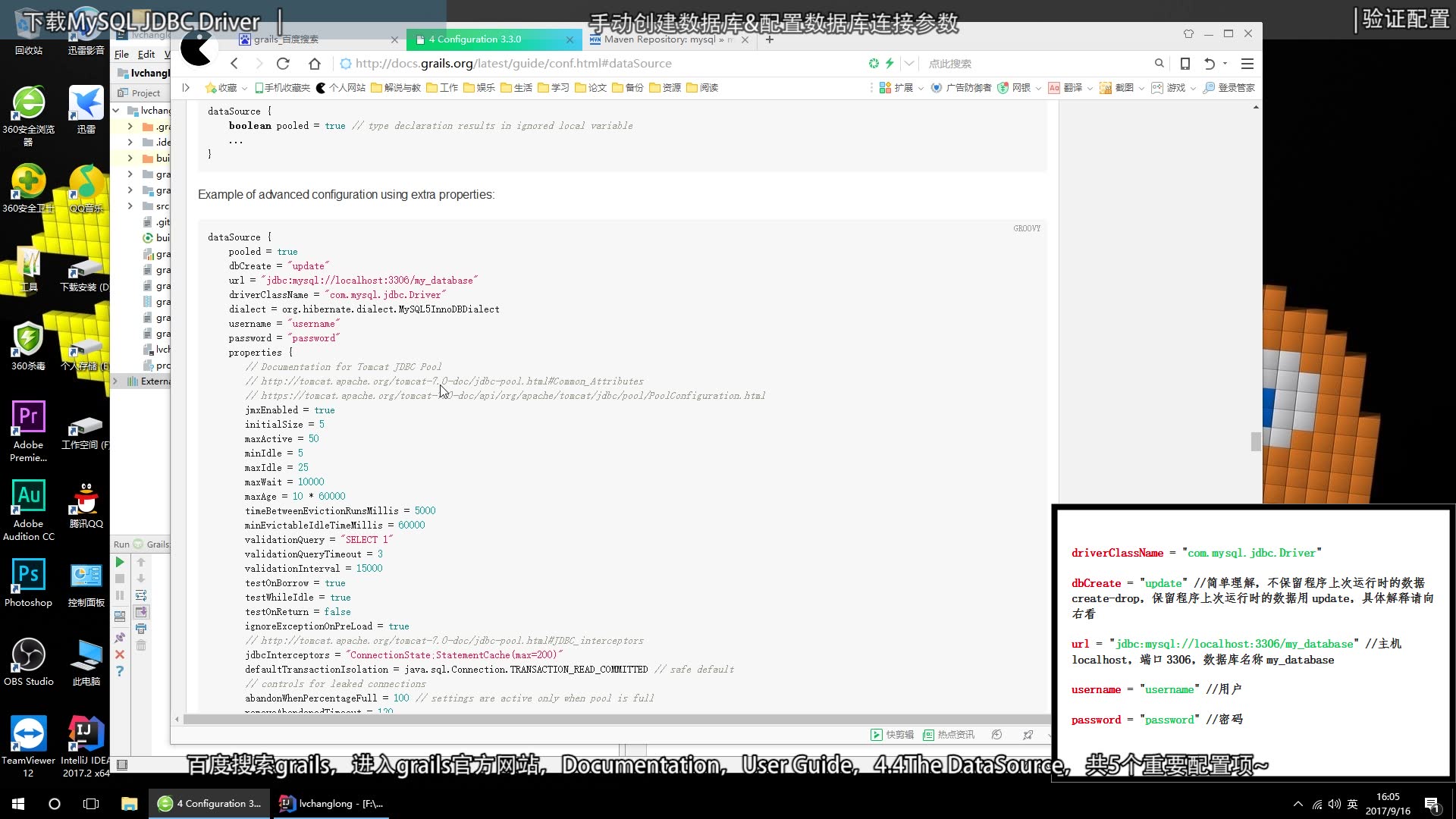Click the Stop square in IntelliJ run panel
Image resolution: width=1456 pixels, height=819 pixels.
[120, 579]
